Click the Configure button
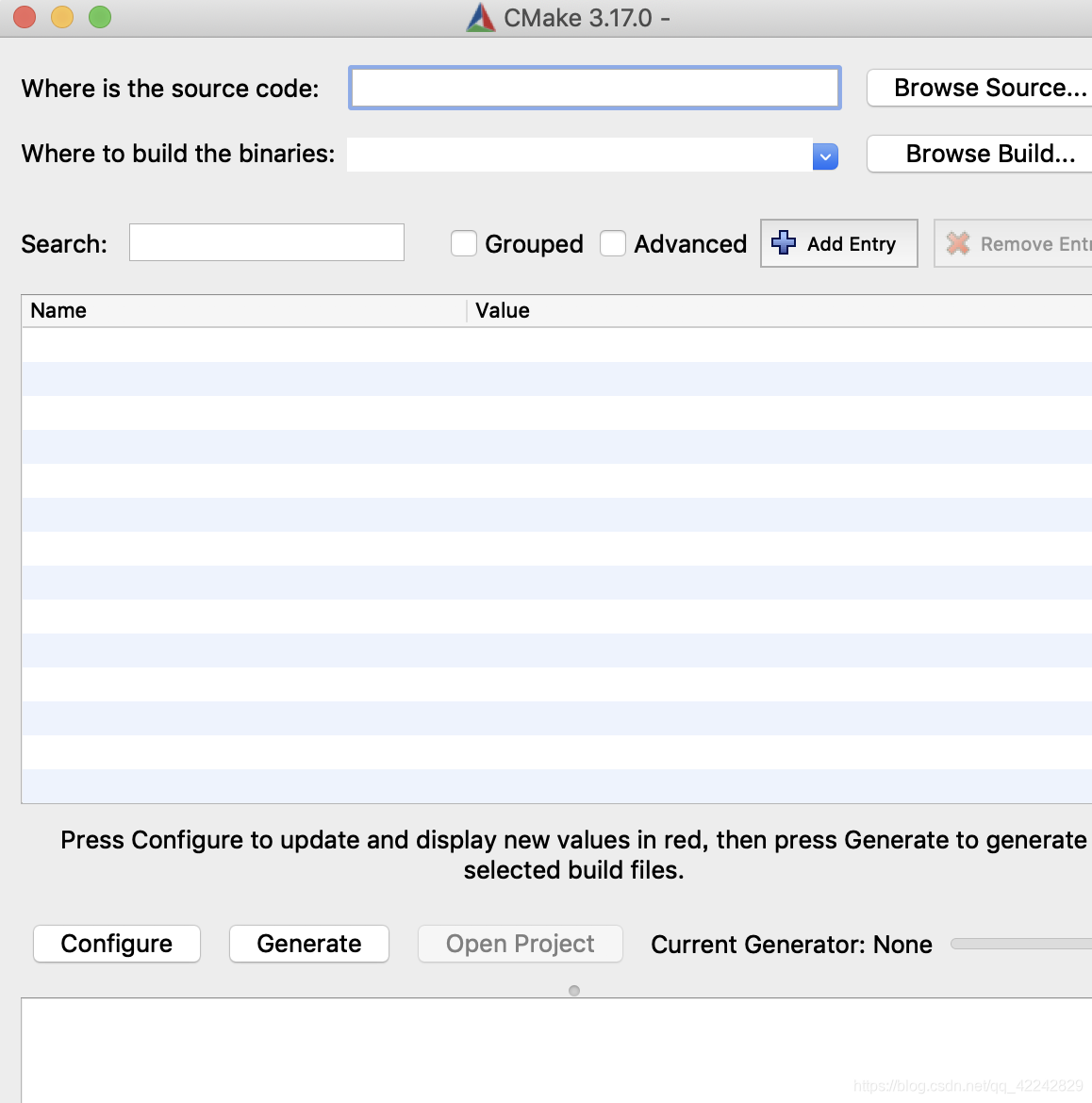The image size is (1092, 1103). [117, 944]
